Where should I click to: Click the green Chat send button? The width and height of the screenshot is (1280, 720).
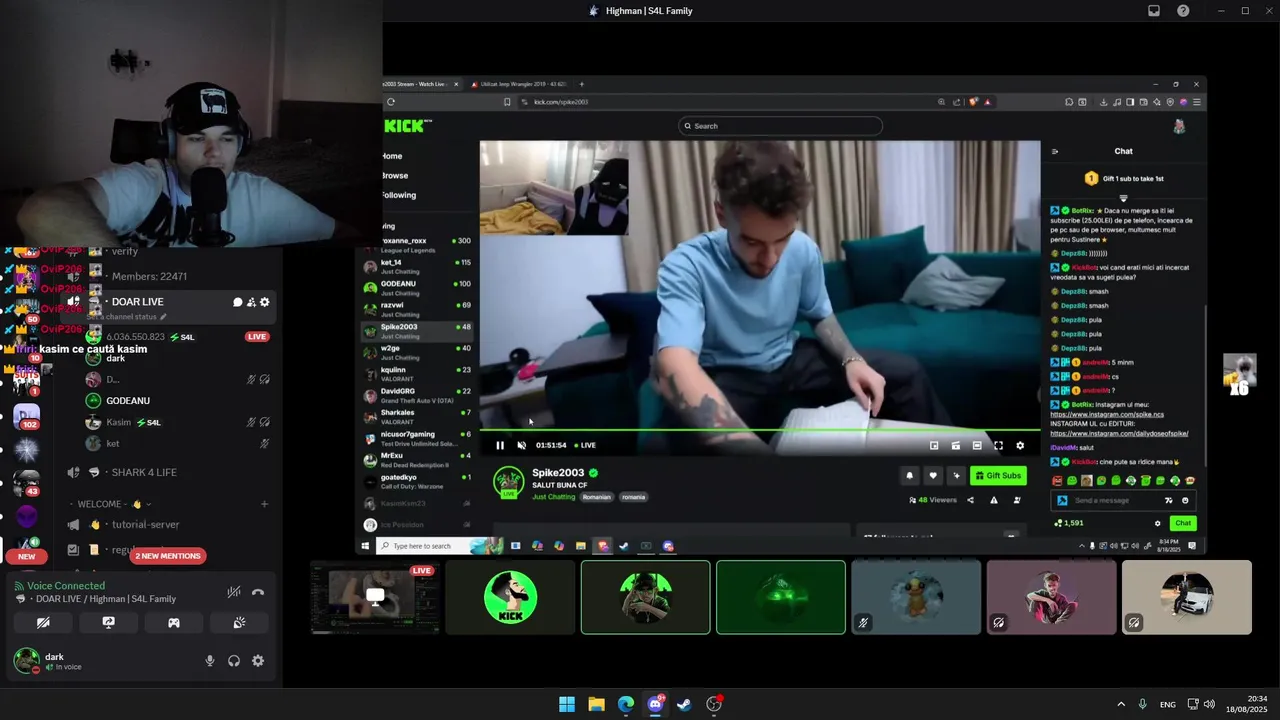point(1183,523)
